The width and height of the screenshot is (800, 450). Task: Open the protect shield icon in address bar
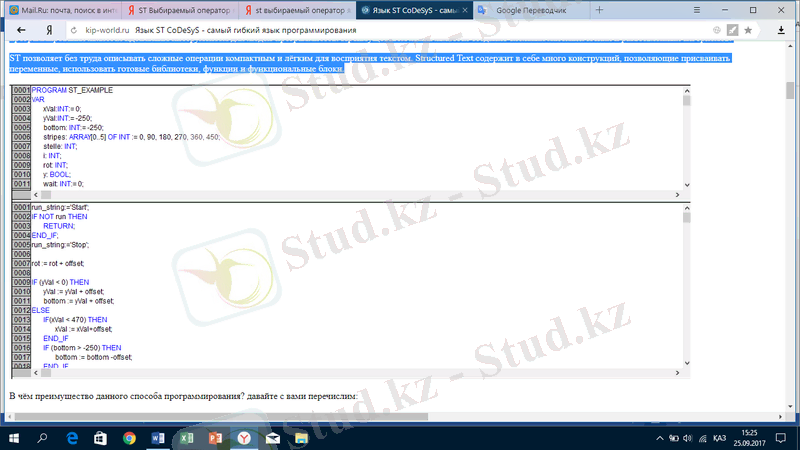coord(717,30)
